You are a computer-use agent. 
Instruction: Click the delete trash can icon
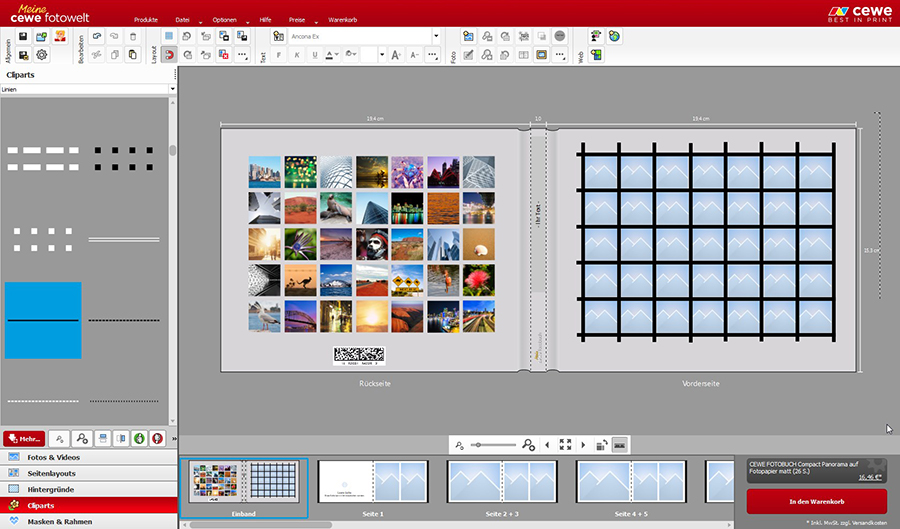tap(133, 36)
